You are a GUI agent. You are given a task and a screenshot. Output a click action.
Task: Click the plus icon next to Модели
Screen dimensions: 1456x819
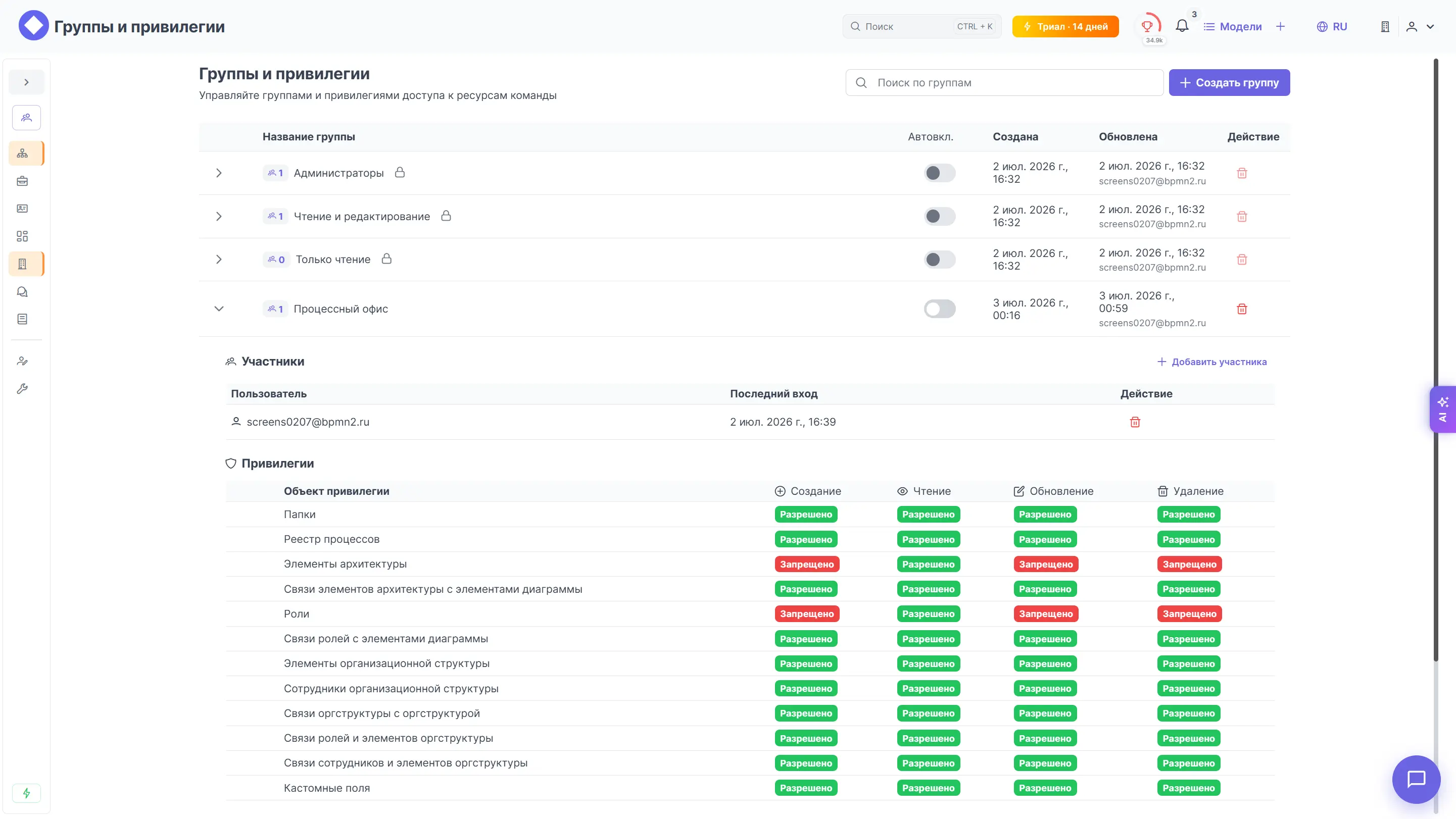click(1281, 27)
